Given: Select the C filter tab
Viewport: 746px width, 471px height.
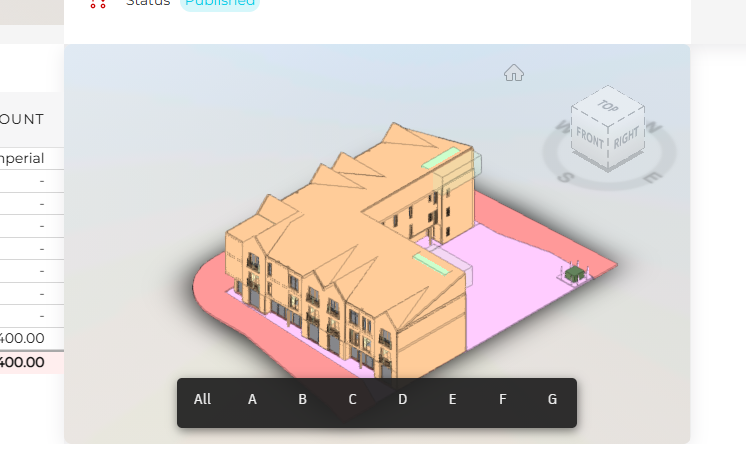Looking at the screenshot, I should tap(352, 399).
